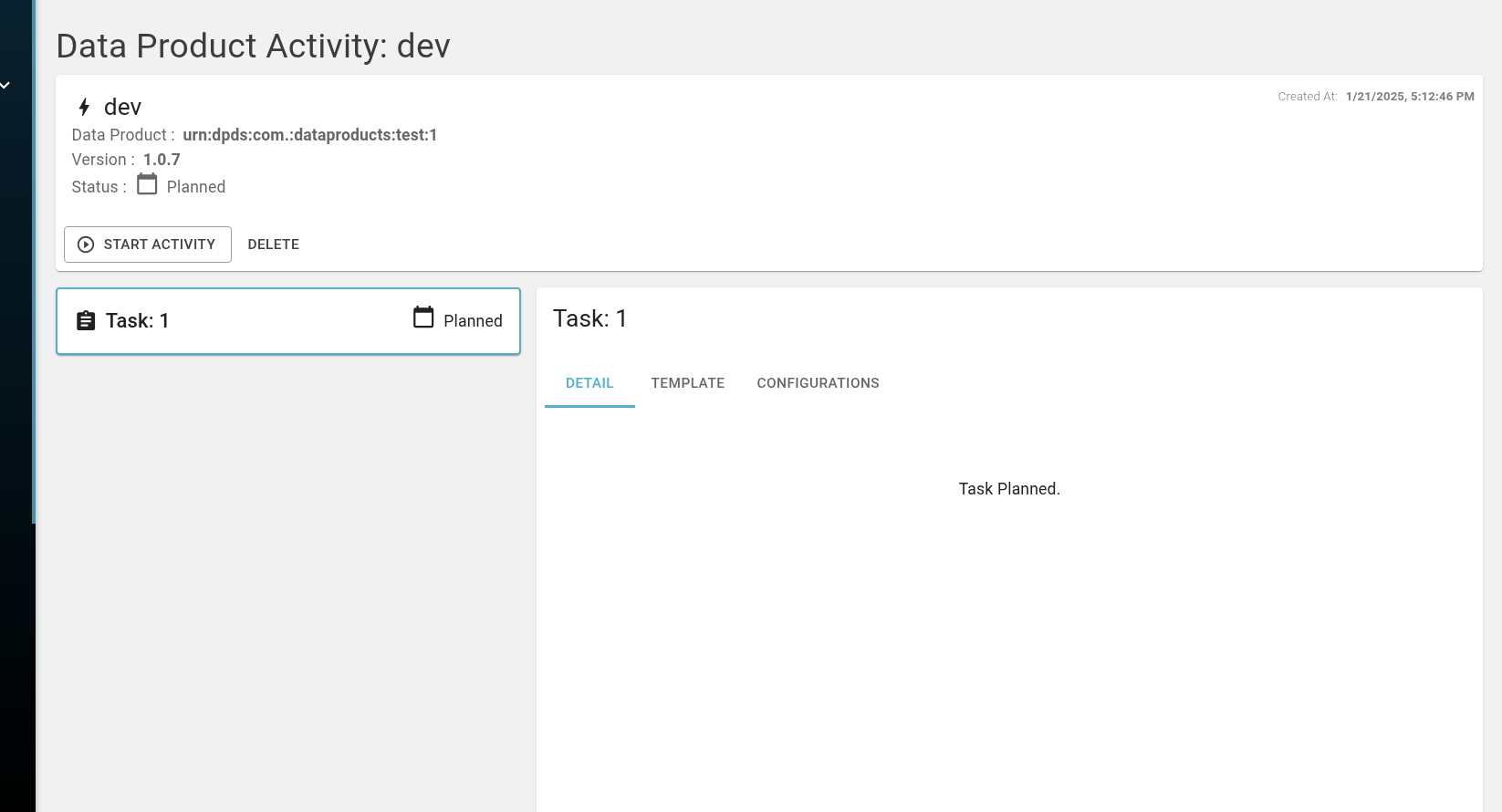Click the data product URN text

310,135
